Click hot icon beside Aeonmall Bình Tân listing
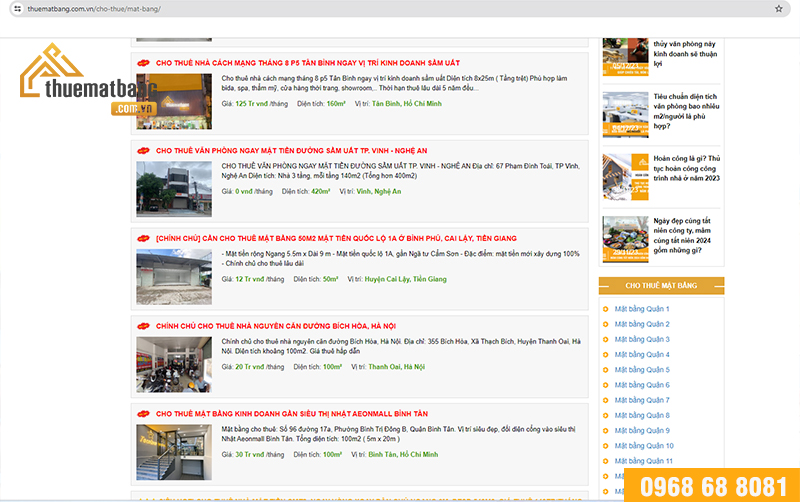The width and height of the screenshot is (800, 502). 143,414
